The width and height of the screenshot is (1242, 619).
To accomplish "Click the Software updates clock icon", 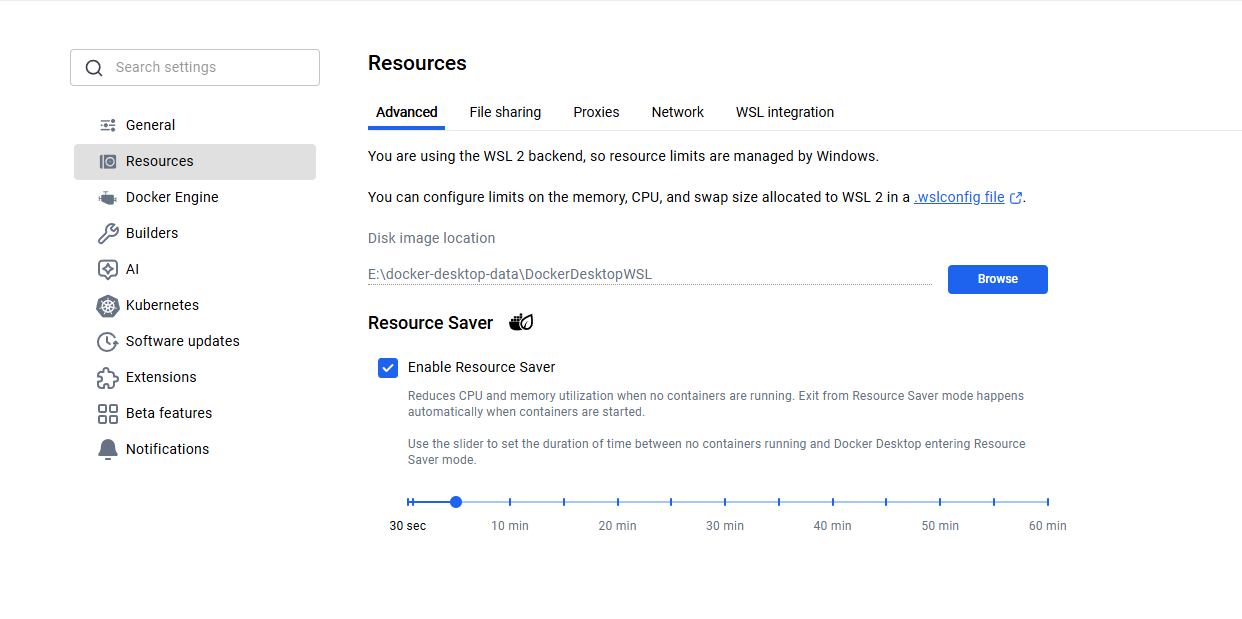I will (108, 341).
